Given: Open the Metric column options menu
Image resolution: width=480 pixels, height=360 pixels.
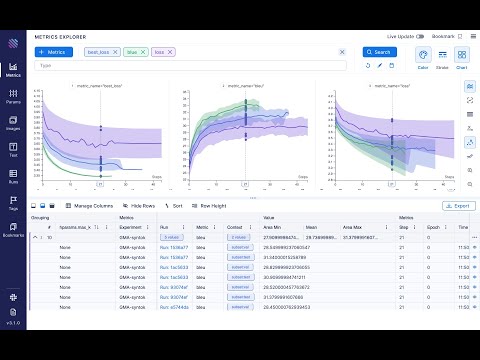Looking at the screenshot, I should click(x=214, y=227).
